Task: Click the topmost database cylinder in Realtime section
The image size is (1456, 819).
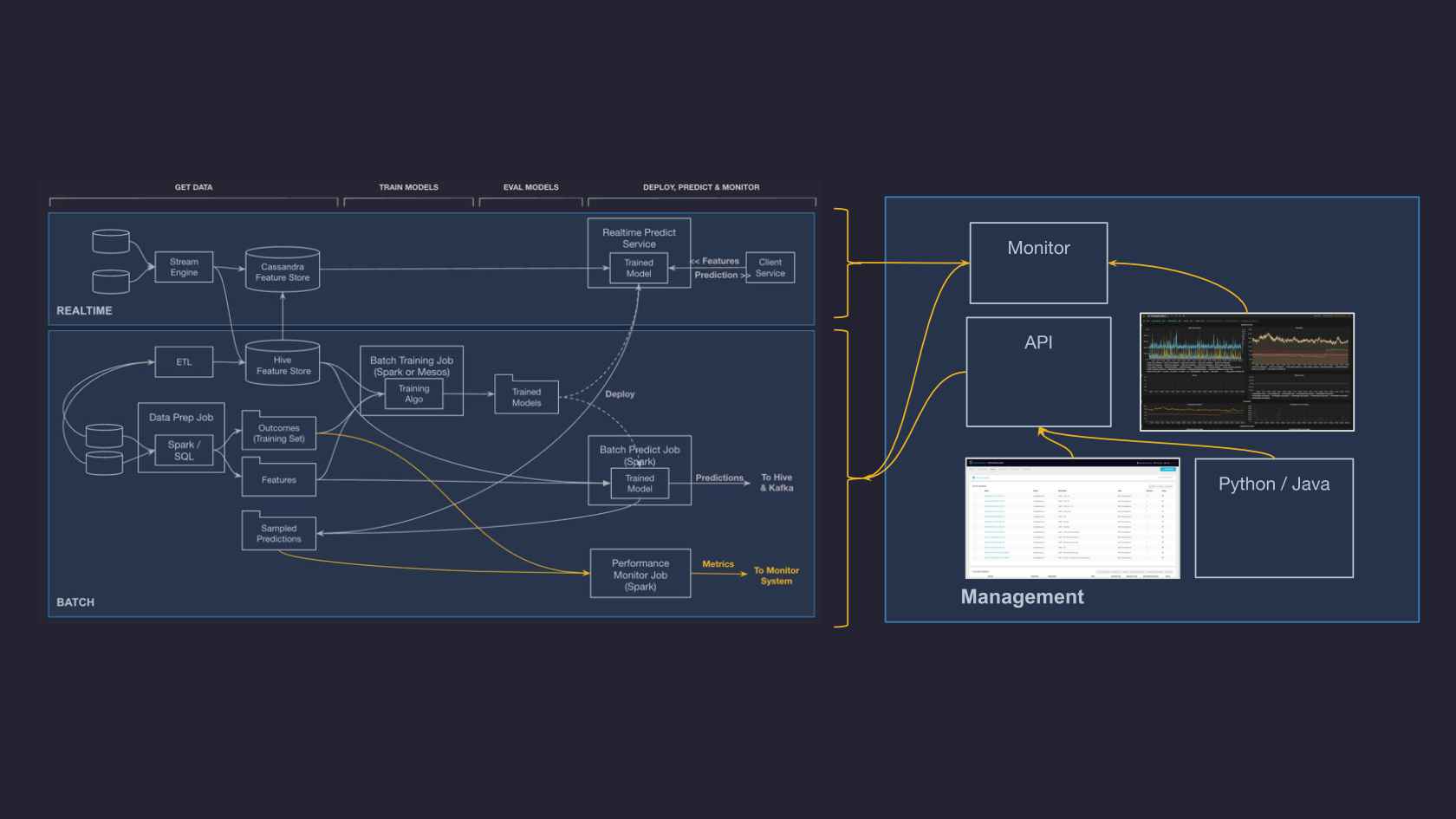Action: pyautogui.click(x=111, y=241)
